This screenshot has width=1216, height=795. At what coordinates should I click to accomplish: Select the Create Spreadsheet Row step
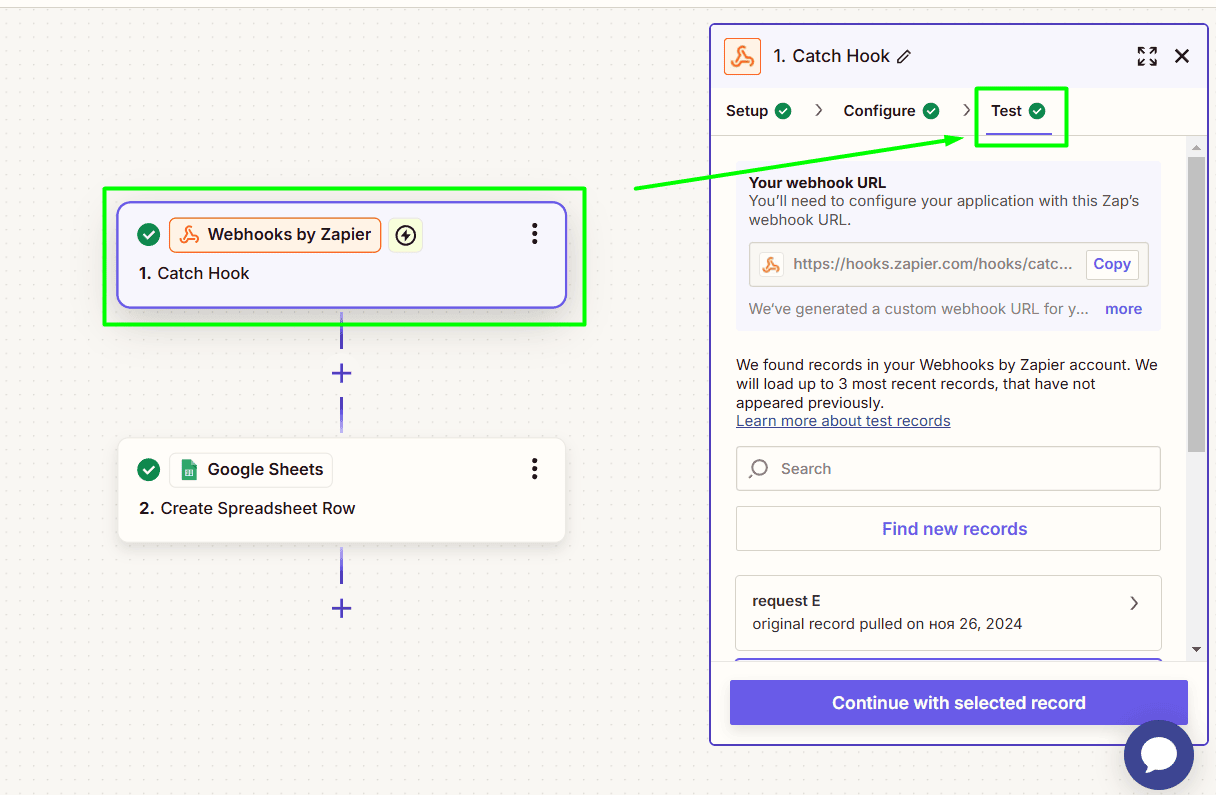tap(341, 491)
